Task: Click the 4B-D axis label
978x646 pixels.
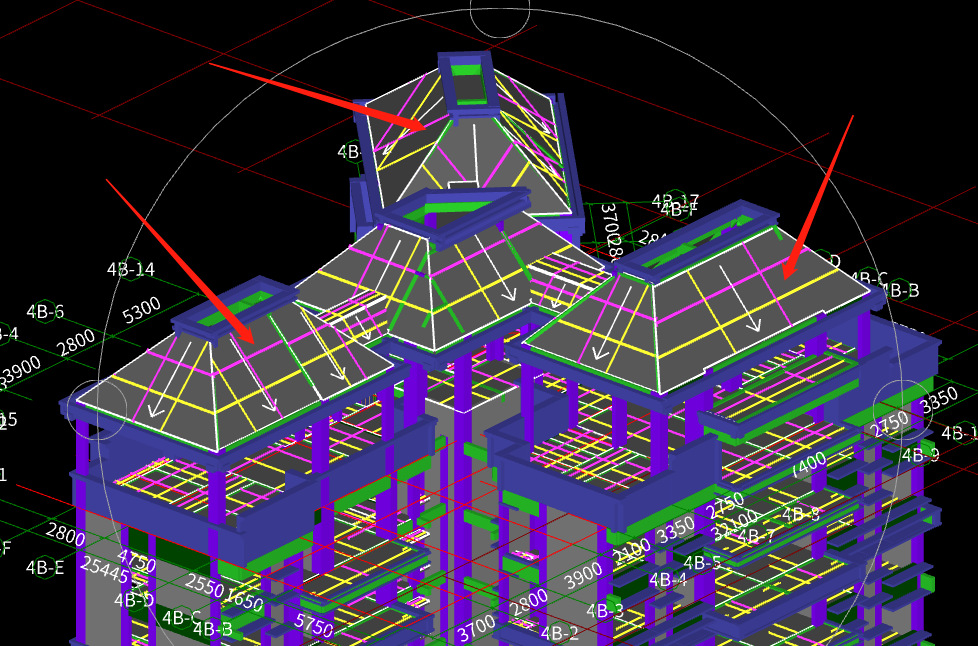Action: coord(133,600)
